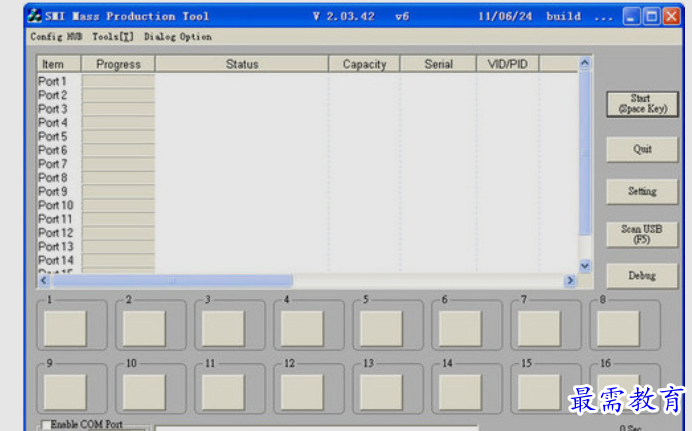
Task: Select port slot 15 box
Action: tap(539, 392)
